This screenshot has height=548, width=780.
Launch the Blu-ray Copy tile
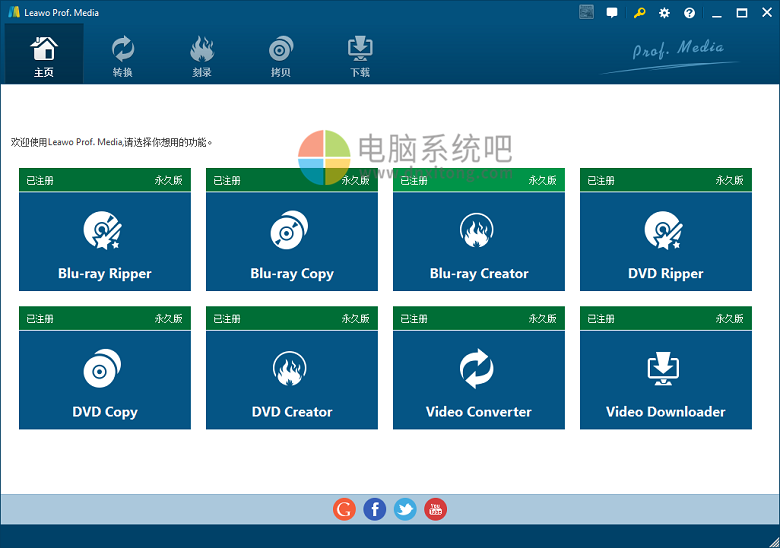[x=292, y=241]
